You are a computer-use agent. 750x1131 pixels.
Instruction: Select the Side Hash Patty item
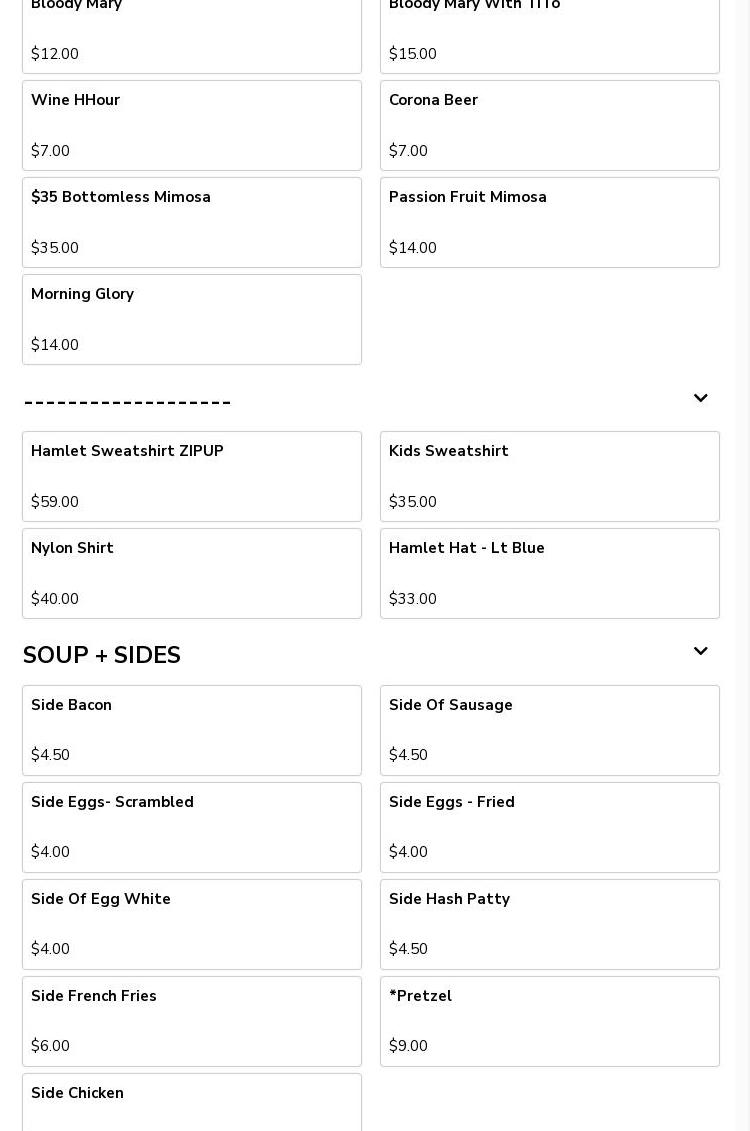click(x=550, y=924)
